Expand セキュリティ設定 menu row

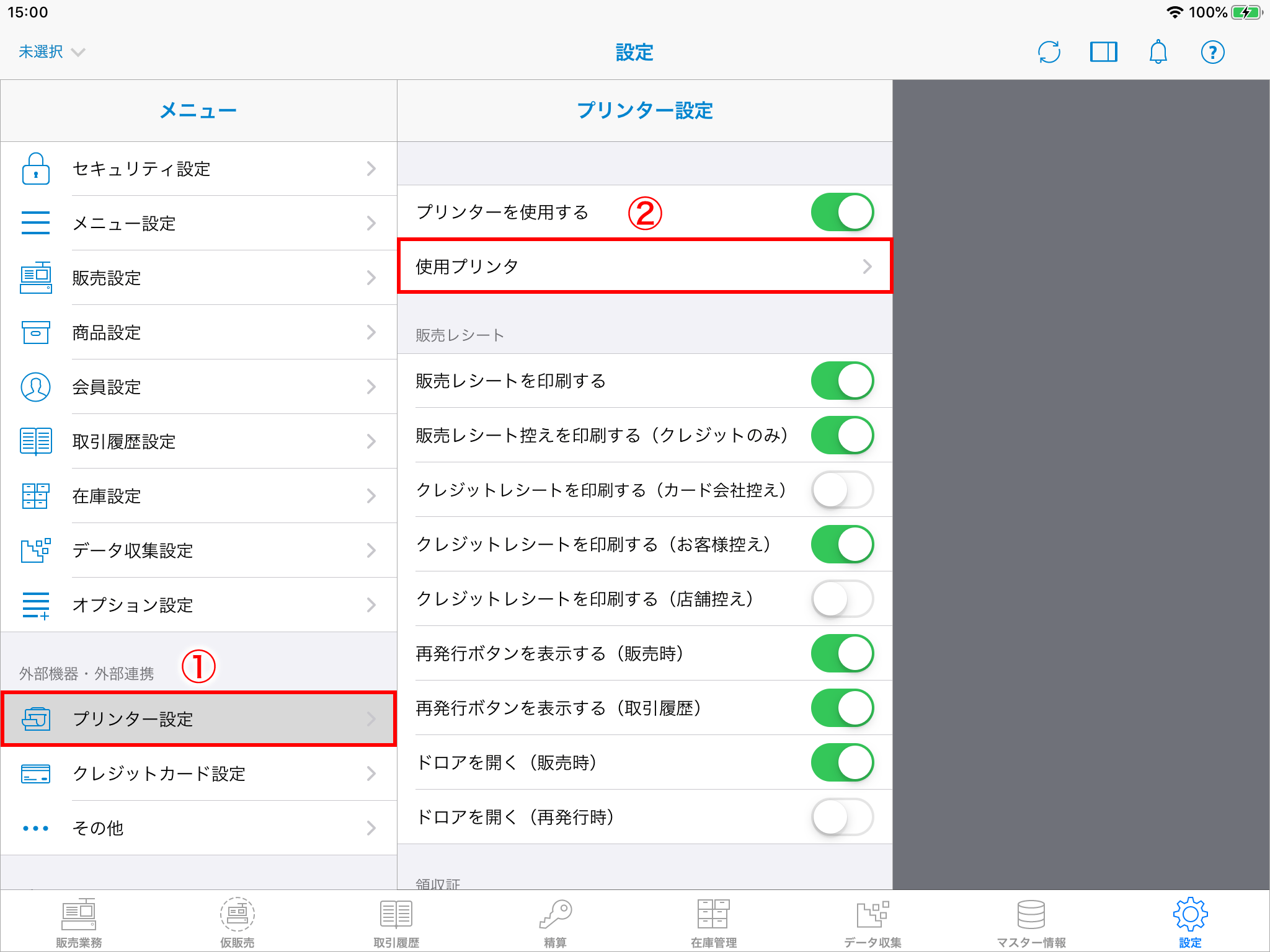[x=198, y=169]
